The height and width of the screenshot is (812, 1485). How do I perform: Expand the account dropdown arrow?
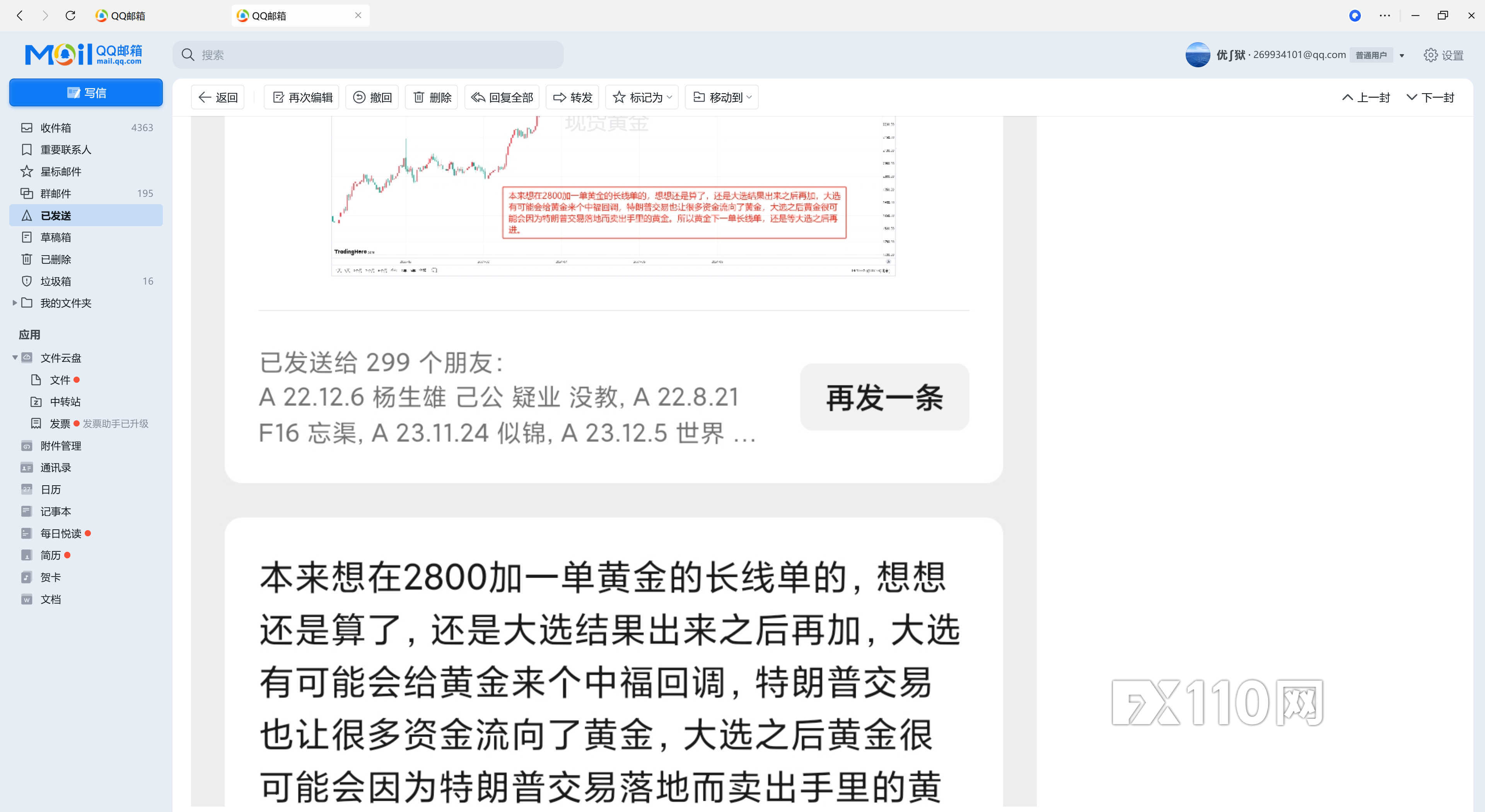1401,55
